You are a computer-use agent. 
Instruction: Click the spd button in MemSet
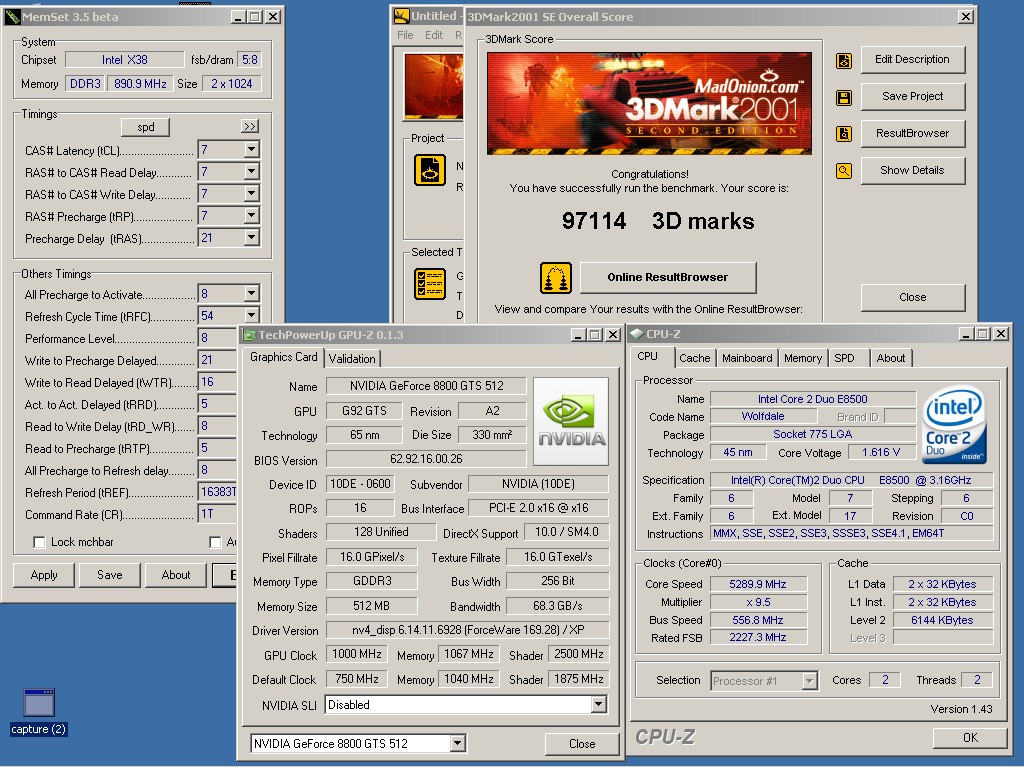tap(146, 127)
